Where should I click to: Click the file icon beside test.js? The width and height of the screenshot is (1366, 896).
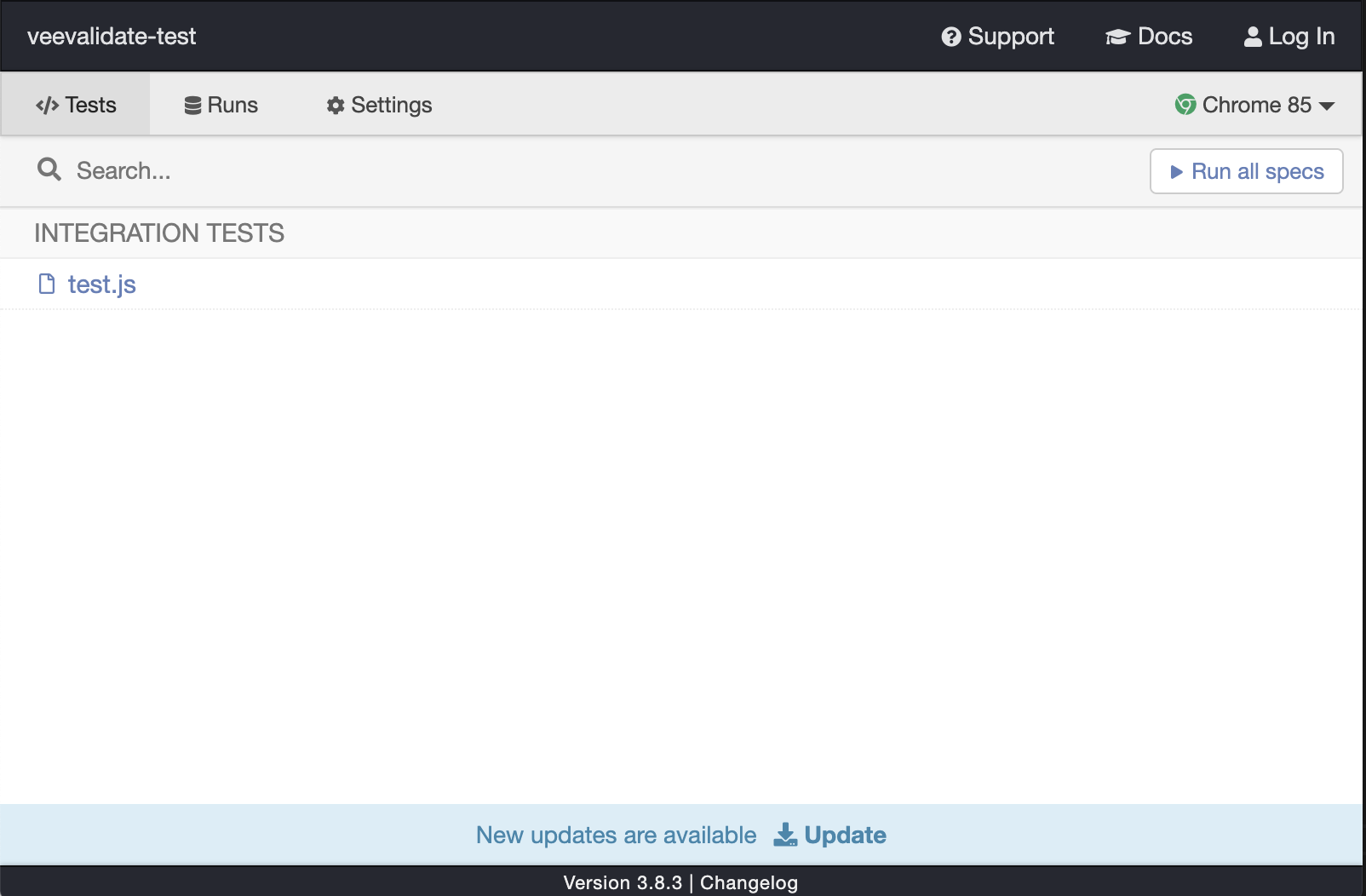[x=47, y=284]
